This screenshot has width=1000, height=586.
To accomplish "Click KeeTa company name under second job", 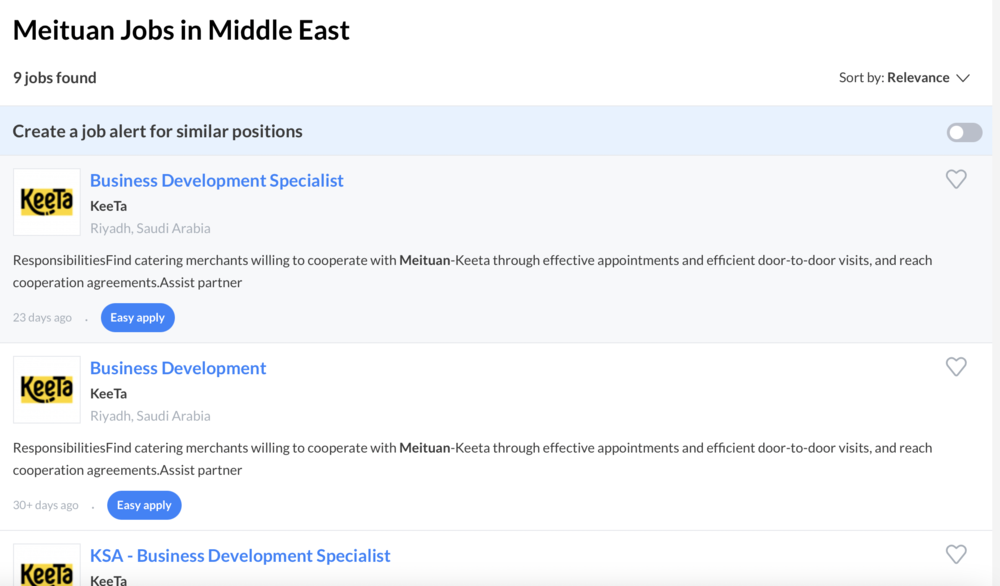I will tap(108, 393).
